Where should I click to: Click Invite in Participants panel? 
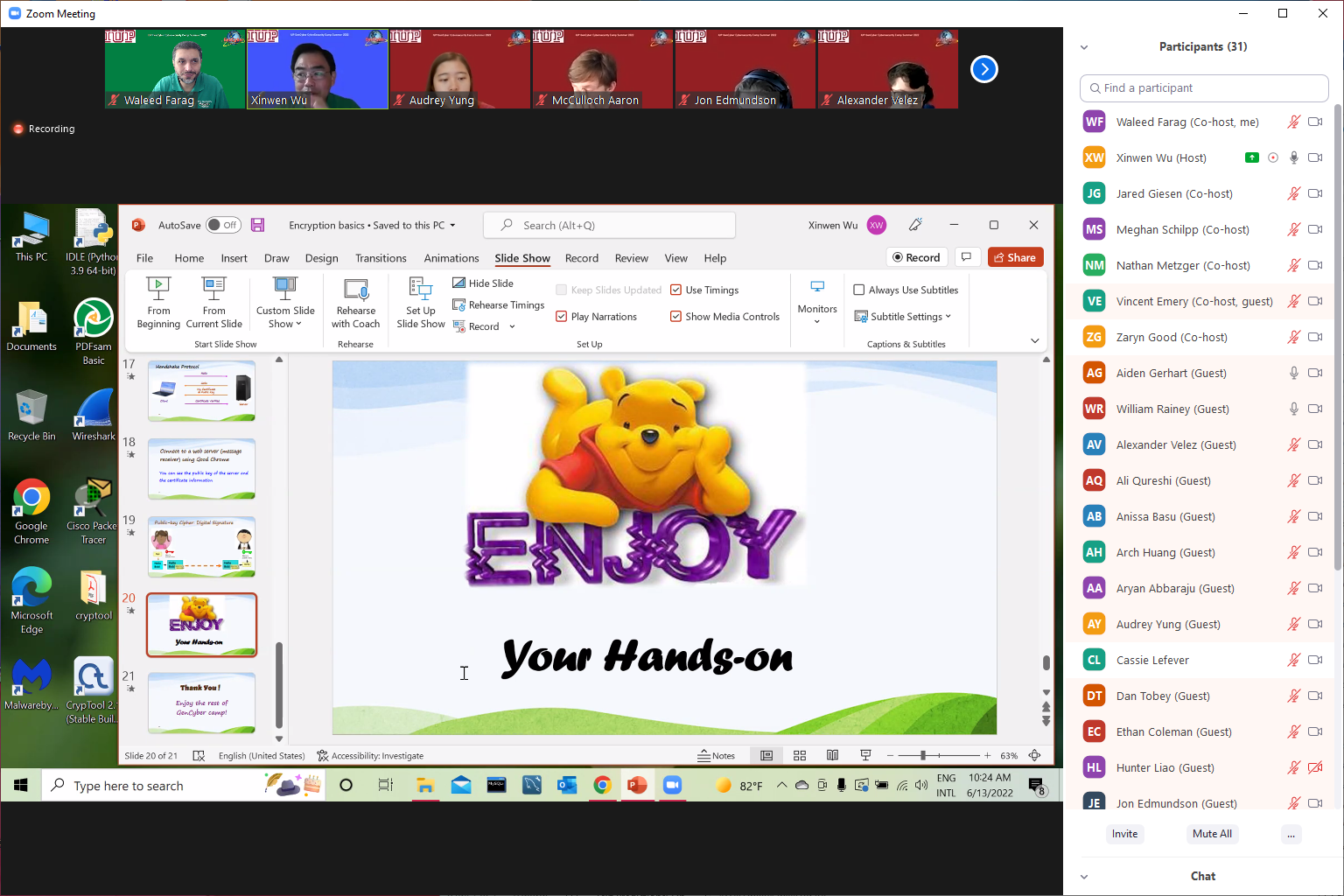tap(1125, 834)
